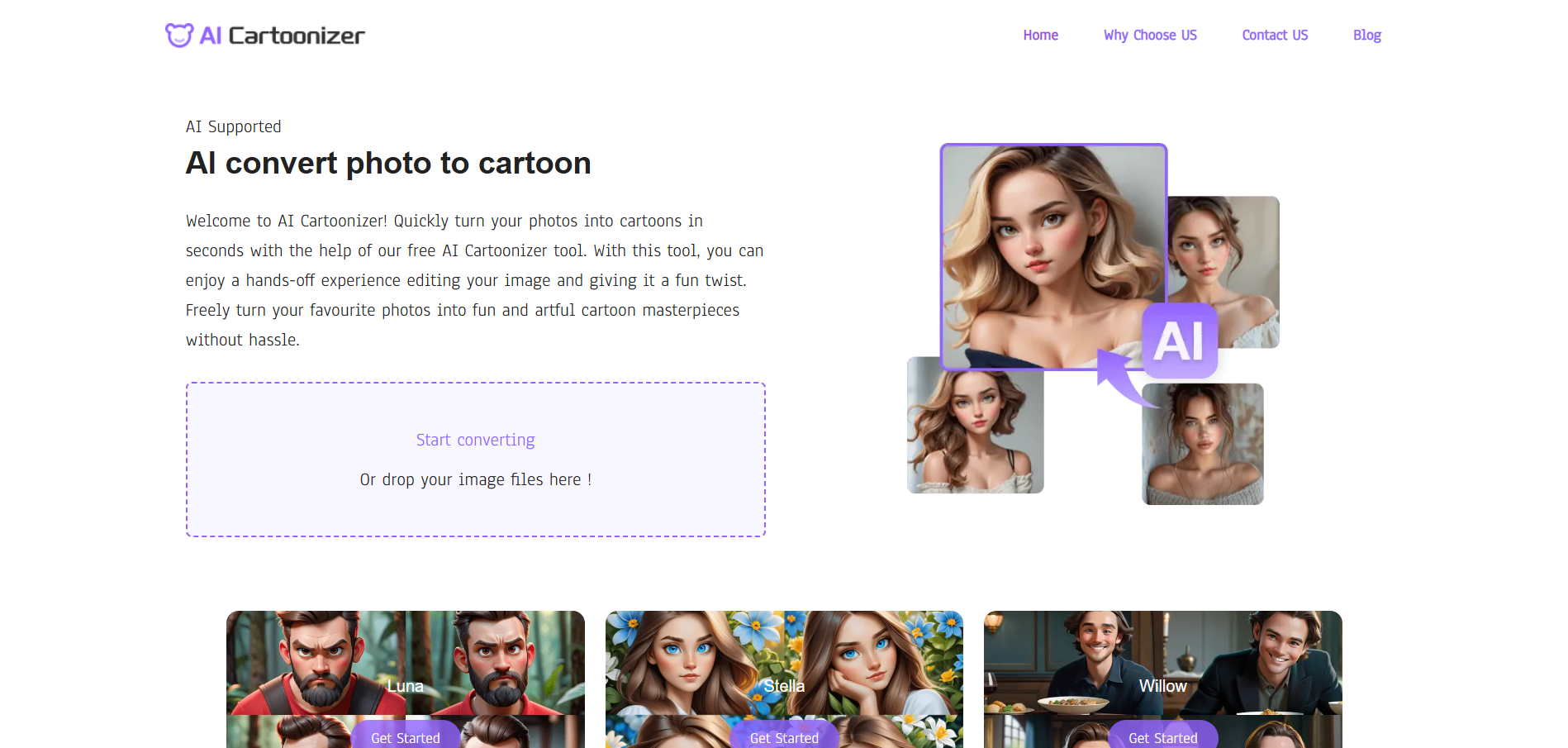Open the Willow style card
1568x748 pixels.
[1163, 679]
